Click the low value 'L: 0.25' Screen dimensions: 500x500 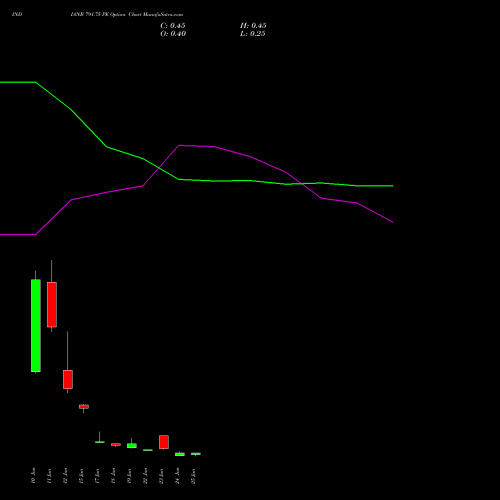click(253, 34)
